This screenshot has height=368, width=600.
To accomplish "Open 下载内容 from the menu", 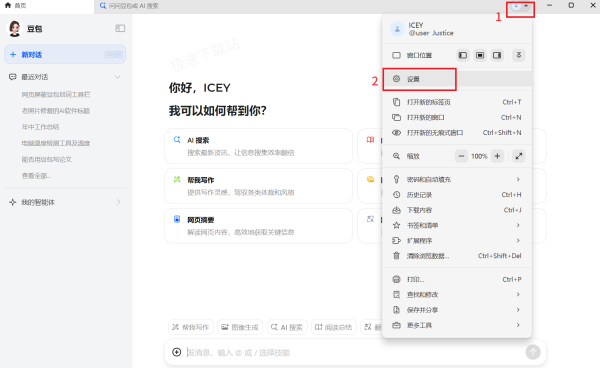I will pyautogui.click(x=457, y=210).
